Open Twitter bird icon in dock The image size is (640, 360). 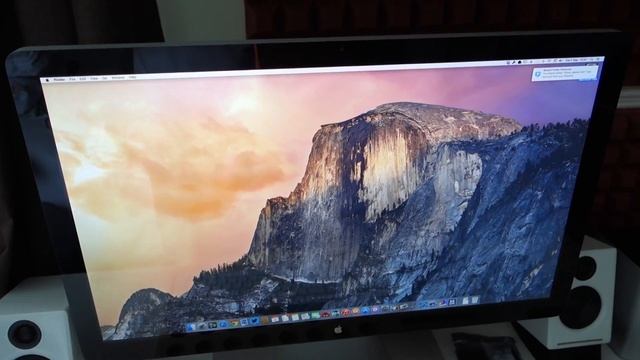(x=254, y=320)
